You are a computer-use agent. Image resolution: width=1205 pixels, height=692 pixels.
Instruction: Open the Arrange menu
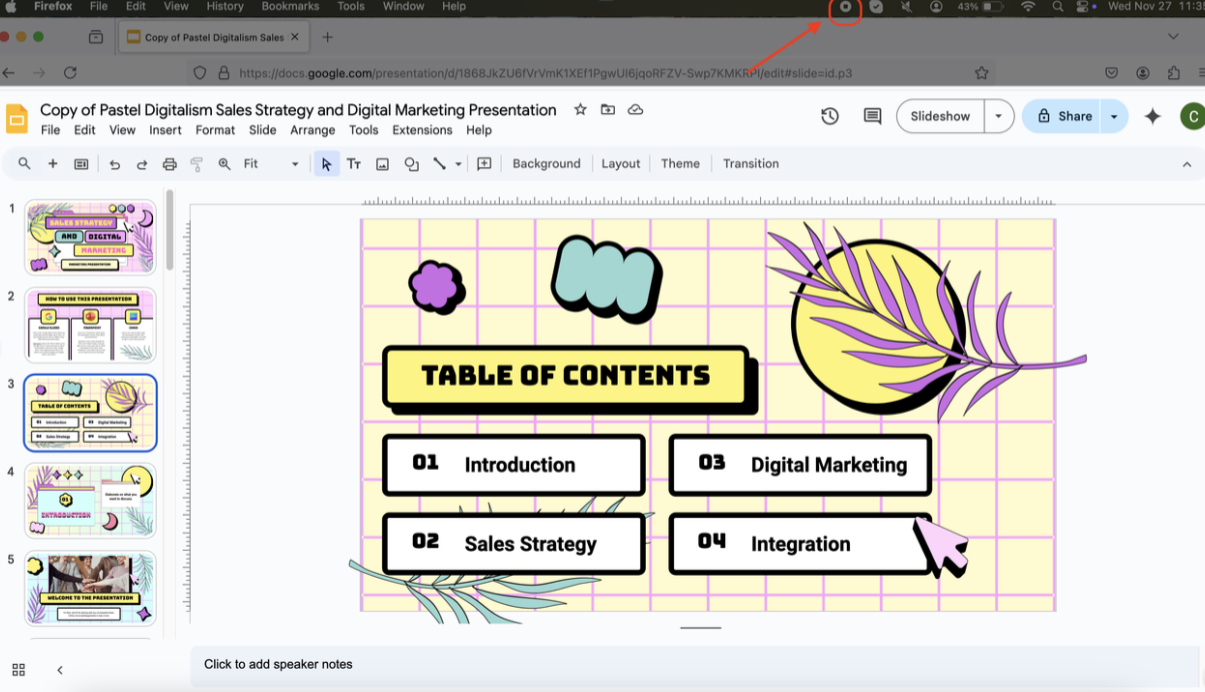click(312, 130)
